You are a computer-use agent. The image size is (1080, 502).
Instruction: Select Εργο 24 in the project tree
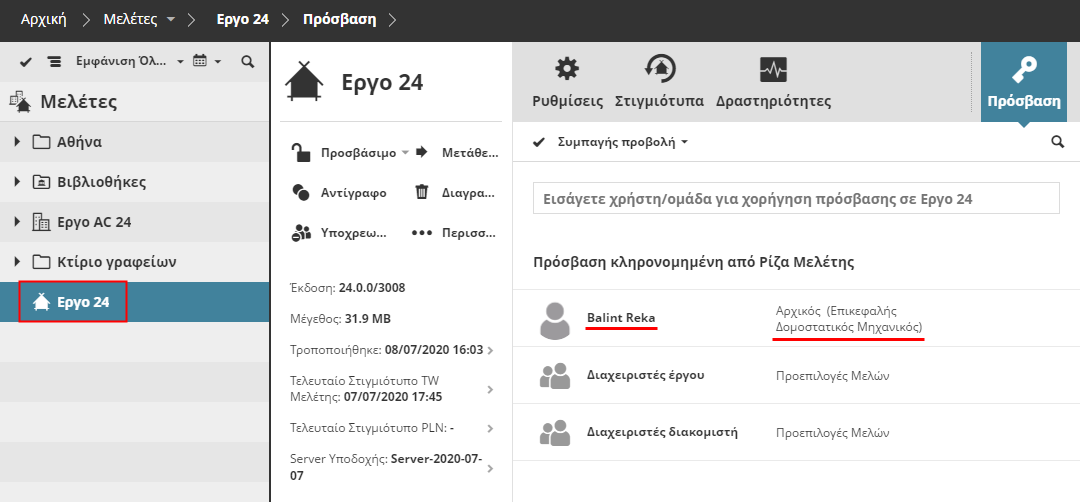click(x=134, y=302)
